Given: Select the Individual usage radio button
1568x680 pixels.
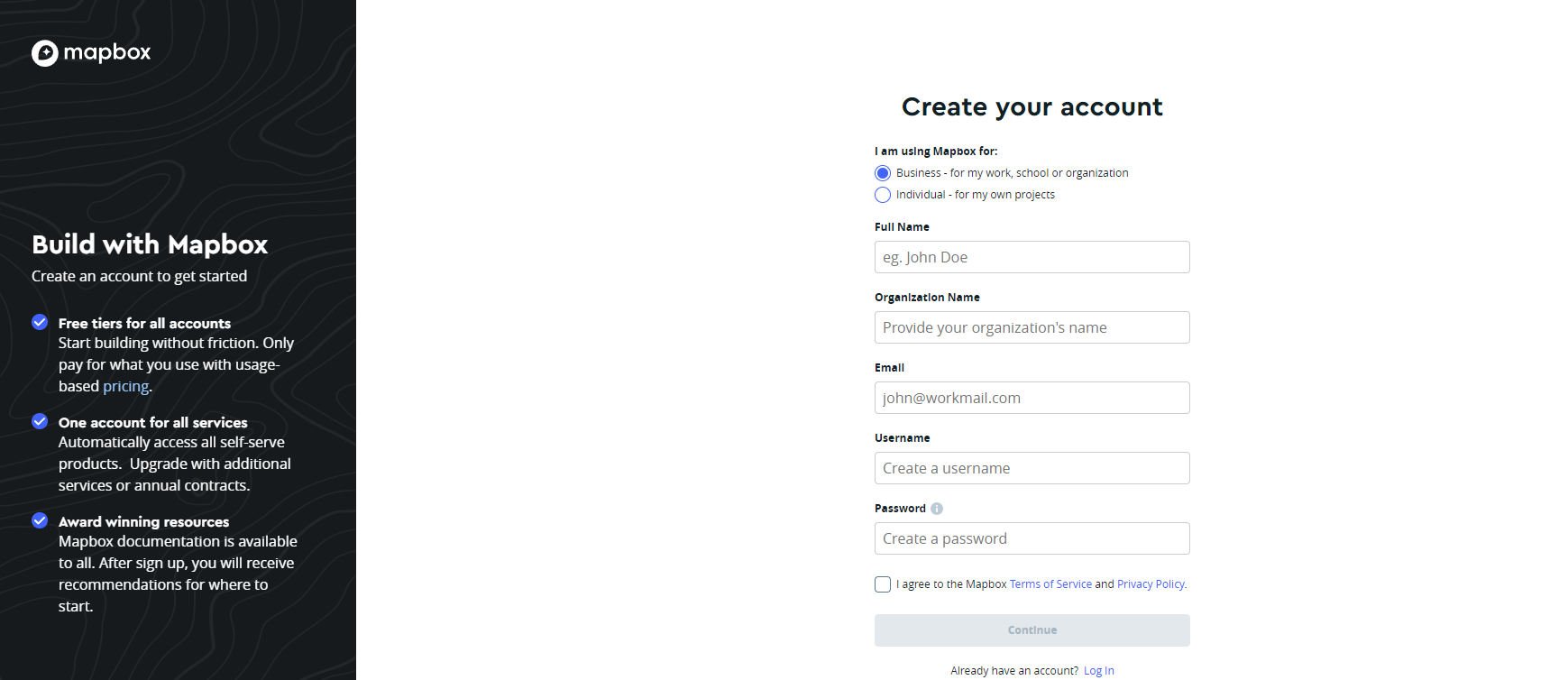Looking at the screenshot, I should (x=883, y=195).
